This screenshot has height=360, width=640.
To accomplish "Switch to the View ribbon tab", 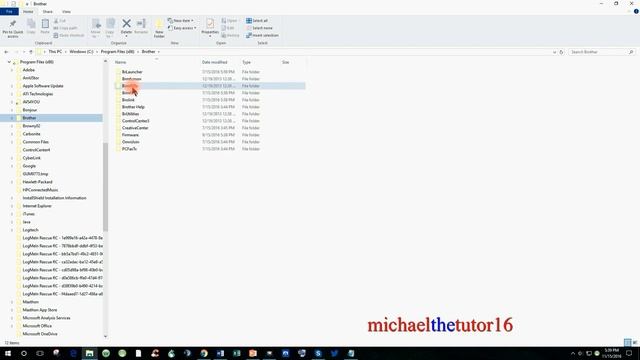I will (x=66, y=12).
